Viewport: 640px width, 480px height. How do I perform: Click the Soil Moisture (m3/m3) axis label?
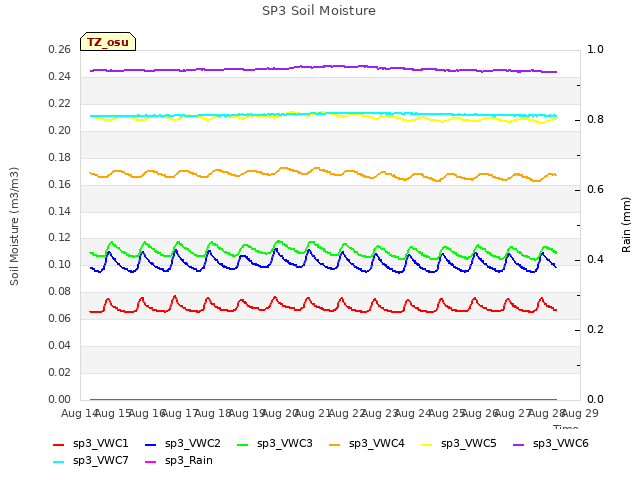(x=14, y=226)
